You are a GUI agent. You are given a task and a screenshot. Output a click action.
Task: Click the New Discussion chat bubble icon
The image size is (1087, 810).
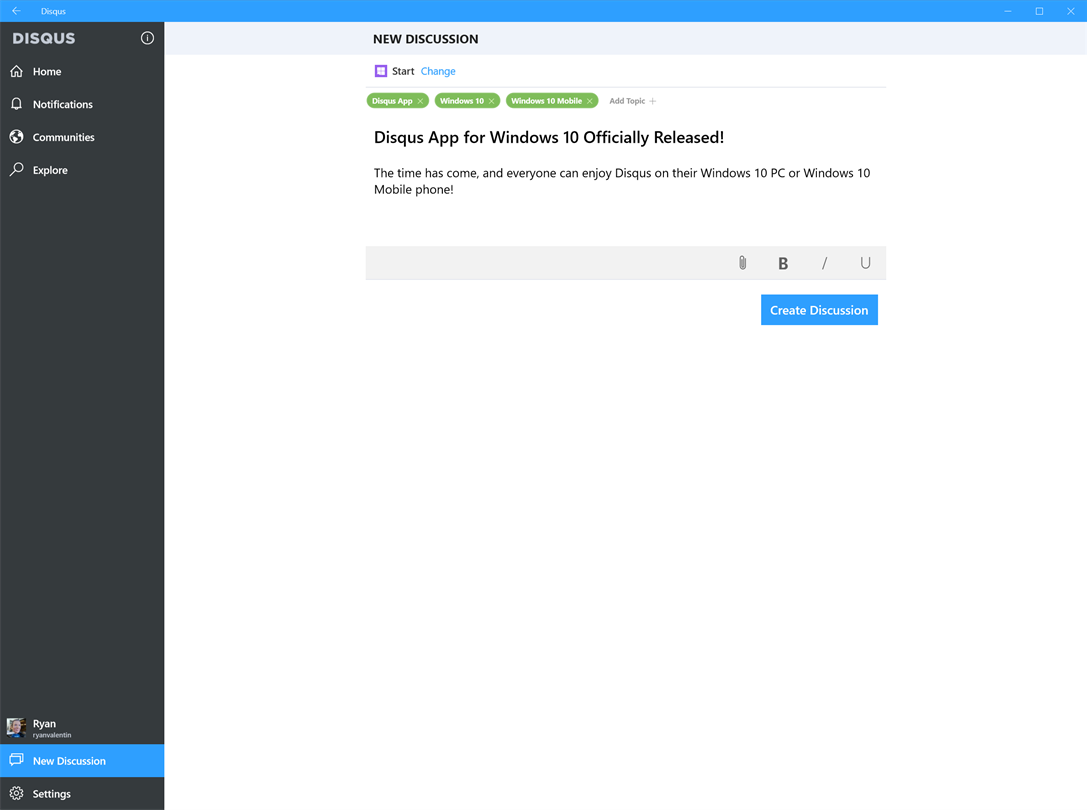tap(17, 760)
